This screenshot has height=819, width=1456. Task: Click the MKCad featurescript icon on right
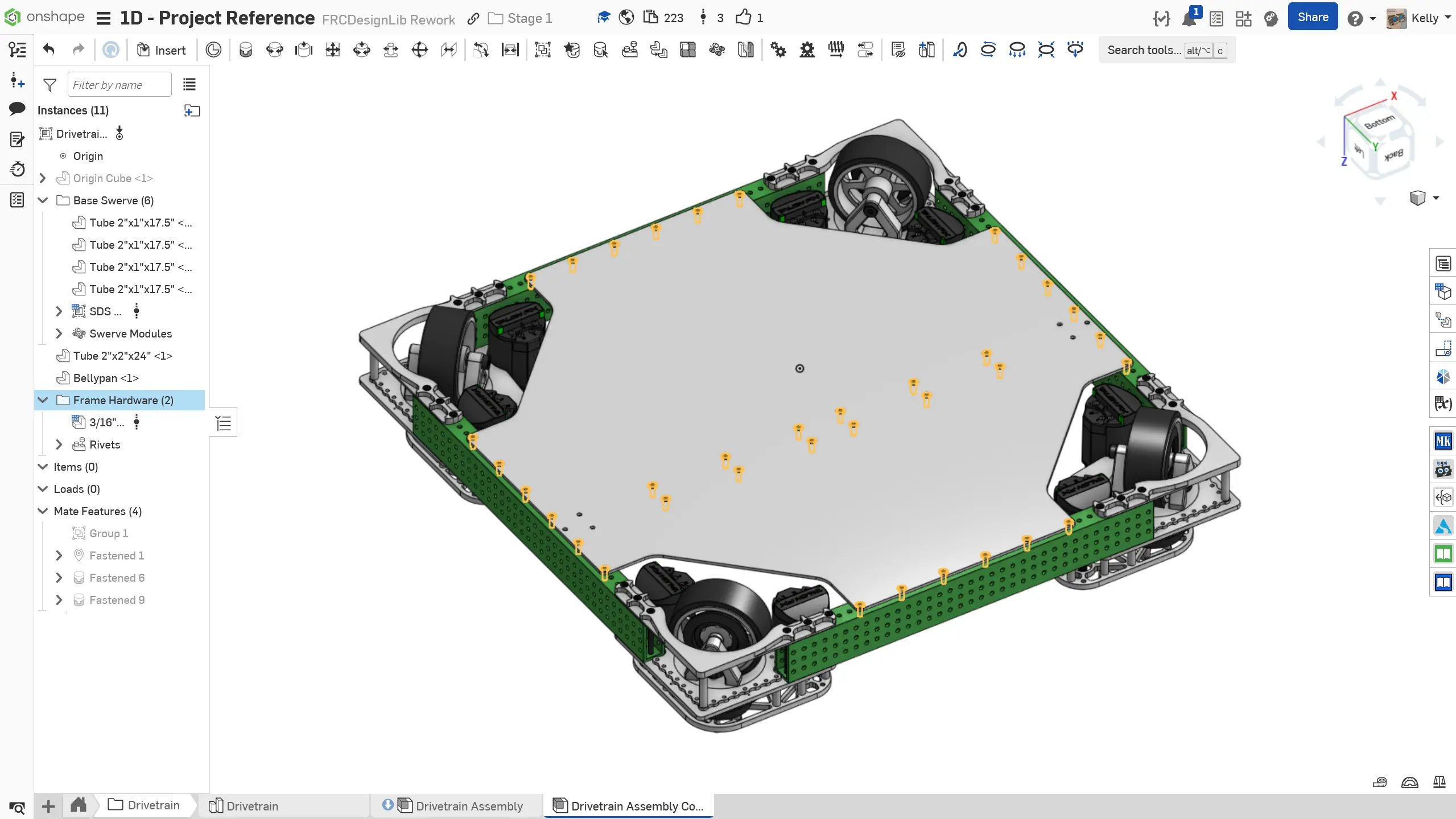tap(1443, 441)
